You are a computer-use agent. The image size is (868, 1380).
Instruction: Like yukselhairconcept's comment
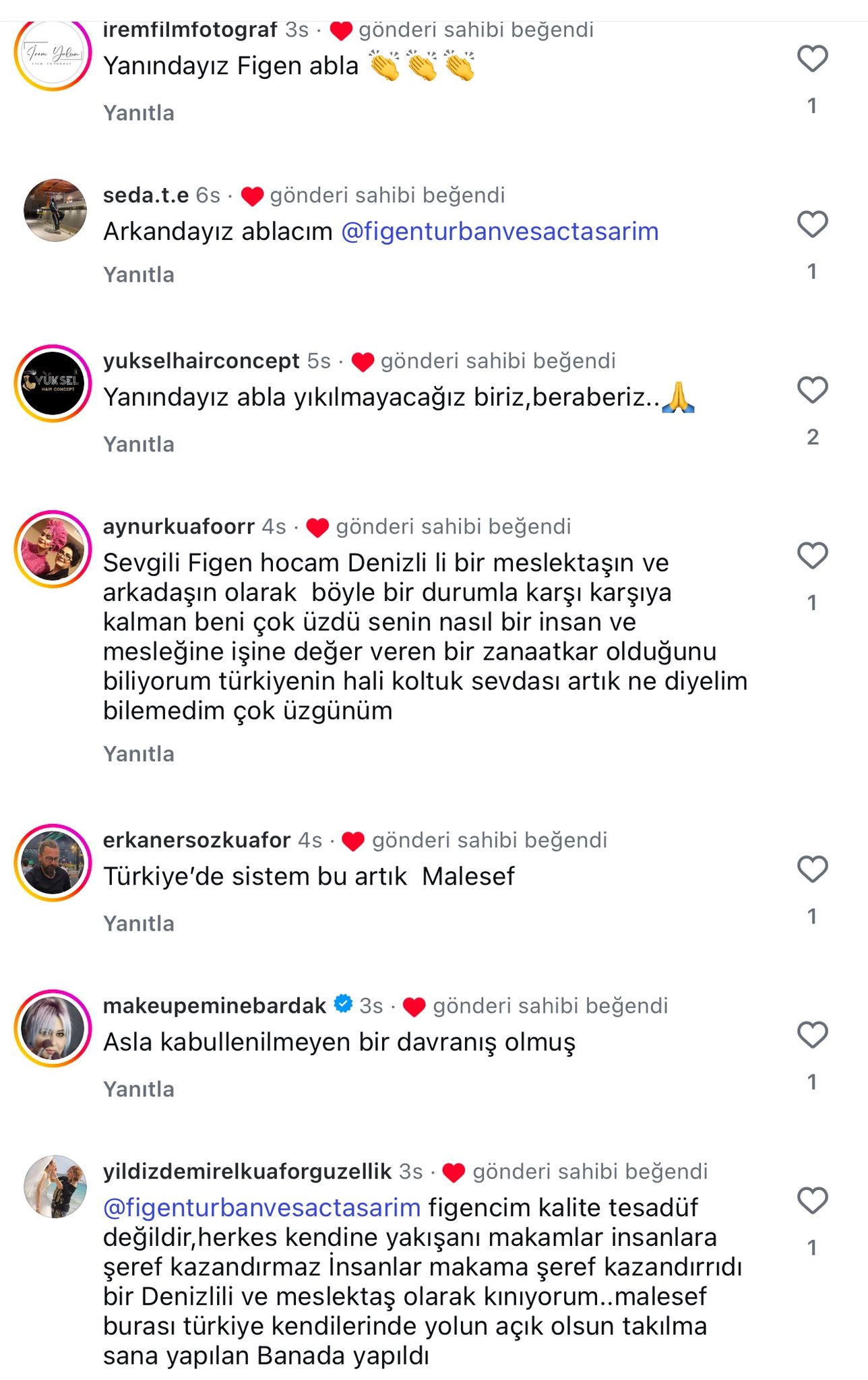point(812,390)
